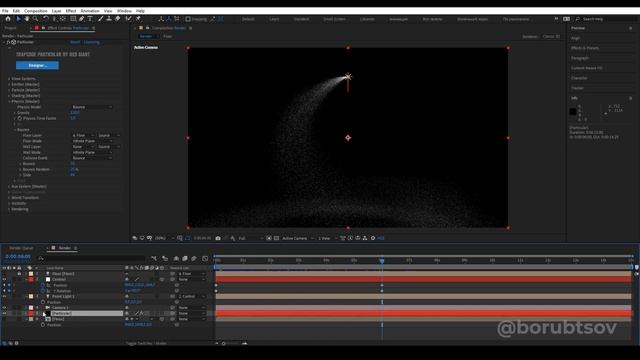Hide the Point Light 1 layer eye
Screen dimensions: 640x360
[4, 296]
